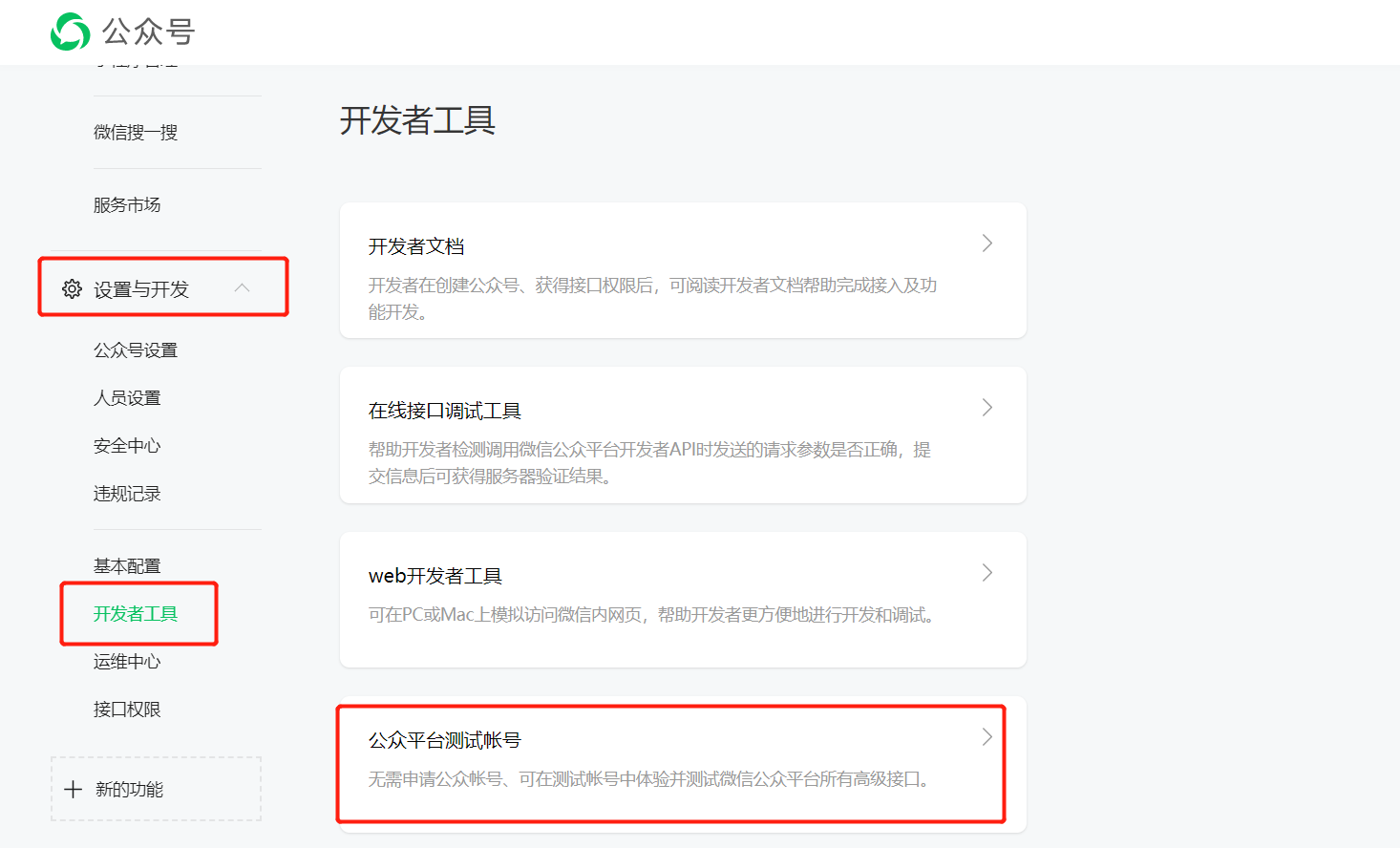
Task: Click description starting 开发者在创建公众号
Action: pos(653,298)
